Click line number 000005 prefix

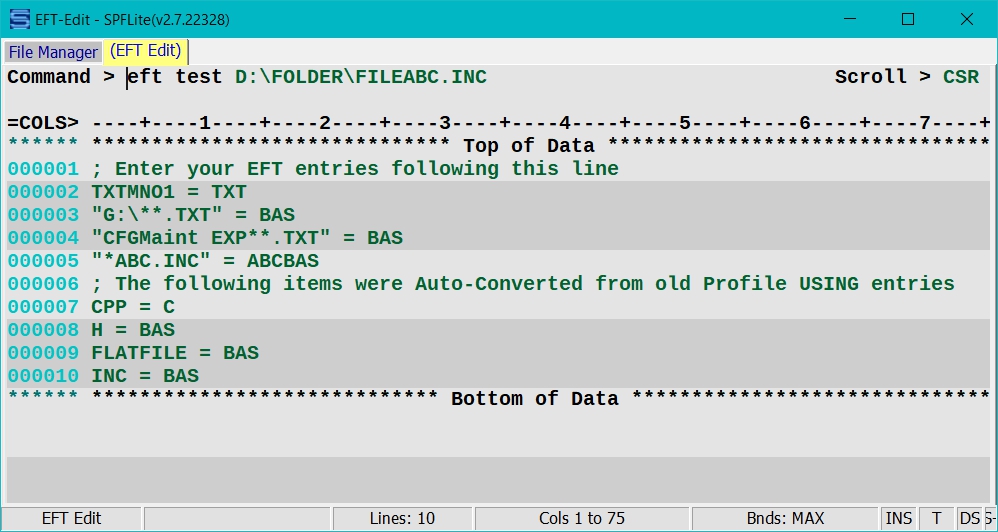pyautogui.click(x=43, y=261)
